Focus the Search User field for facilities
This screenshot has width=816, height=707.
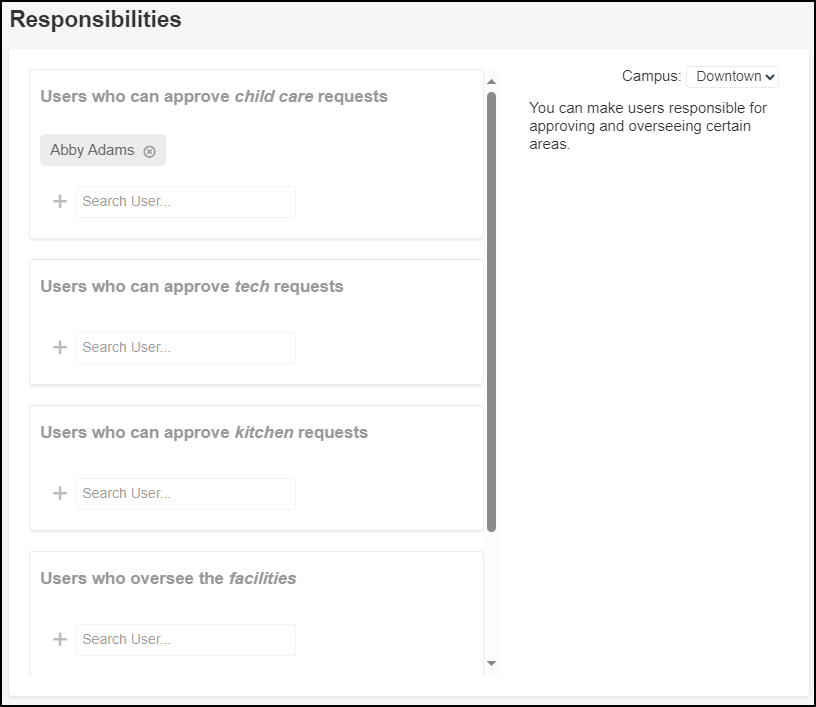point(186,639)
